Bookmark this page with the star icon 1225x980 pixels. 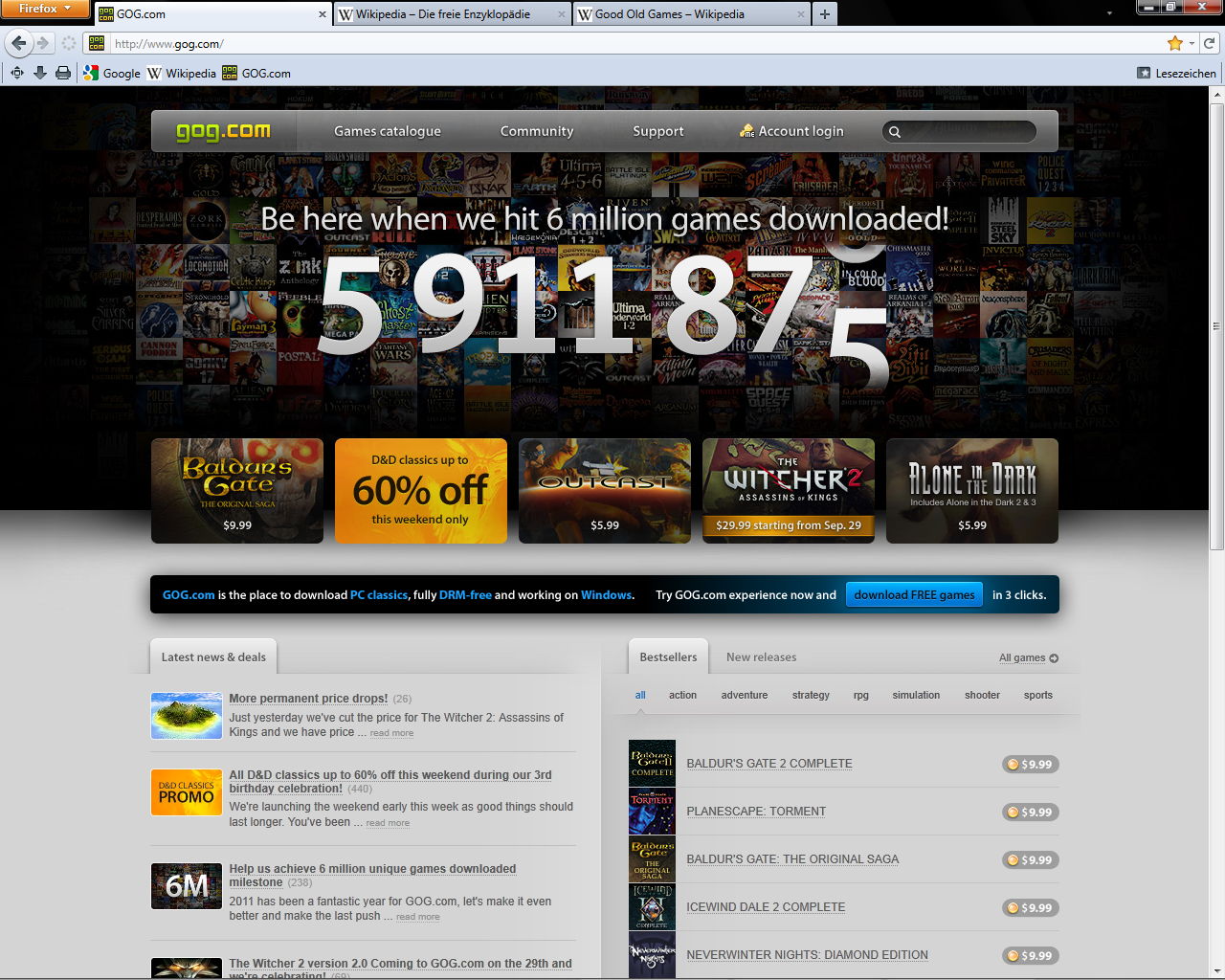click(x=1174, y=43)
